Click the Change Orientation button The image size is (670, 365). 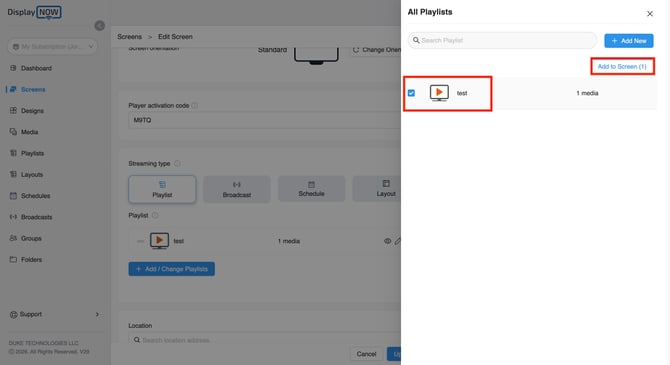click(x=376, y=50)
